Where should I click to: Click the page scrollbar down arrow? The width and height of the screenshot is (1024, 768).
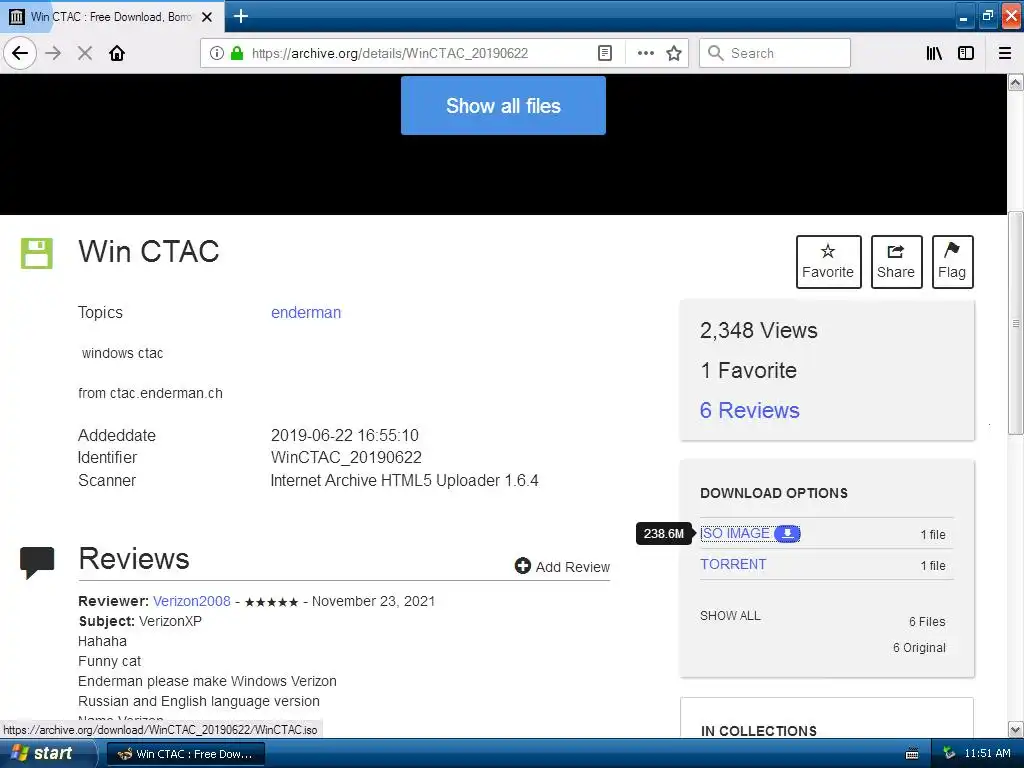pos(1016,729)
